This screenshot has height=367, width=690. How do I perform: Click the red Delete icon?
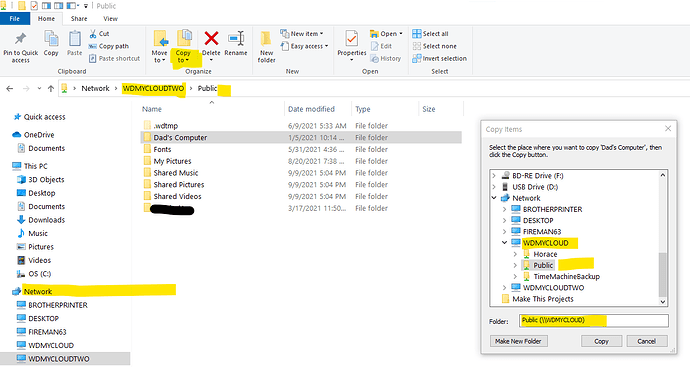click(x=211, y=38)
